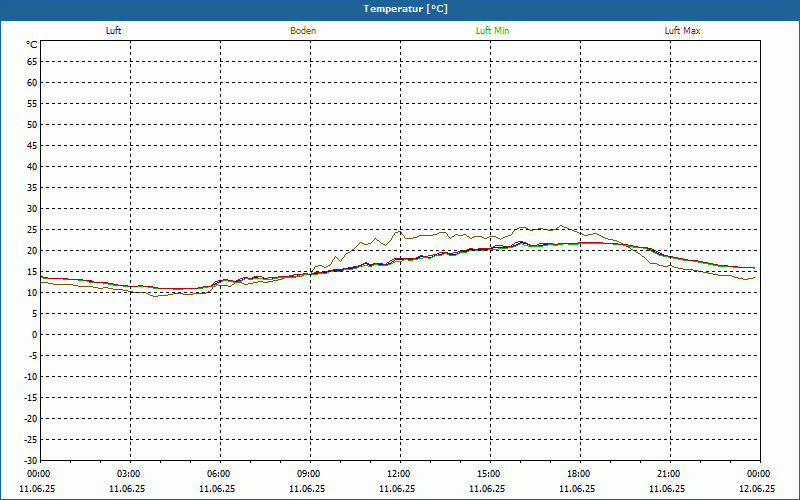
Task: Click the blue Luft legend label
Action: [113, 31]
